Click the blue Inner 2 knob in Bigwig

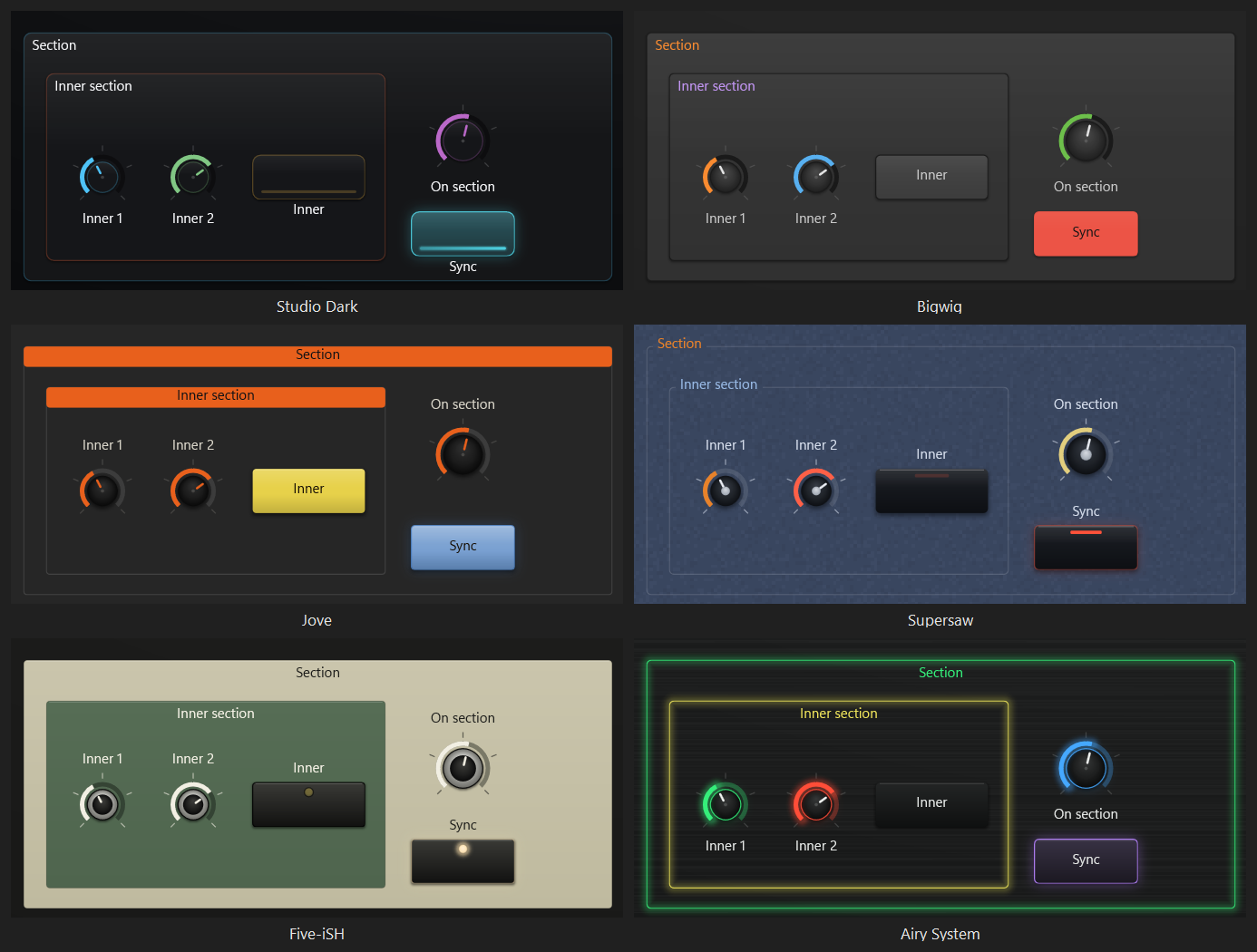click(x=815, y=177)
